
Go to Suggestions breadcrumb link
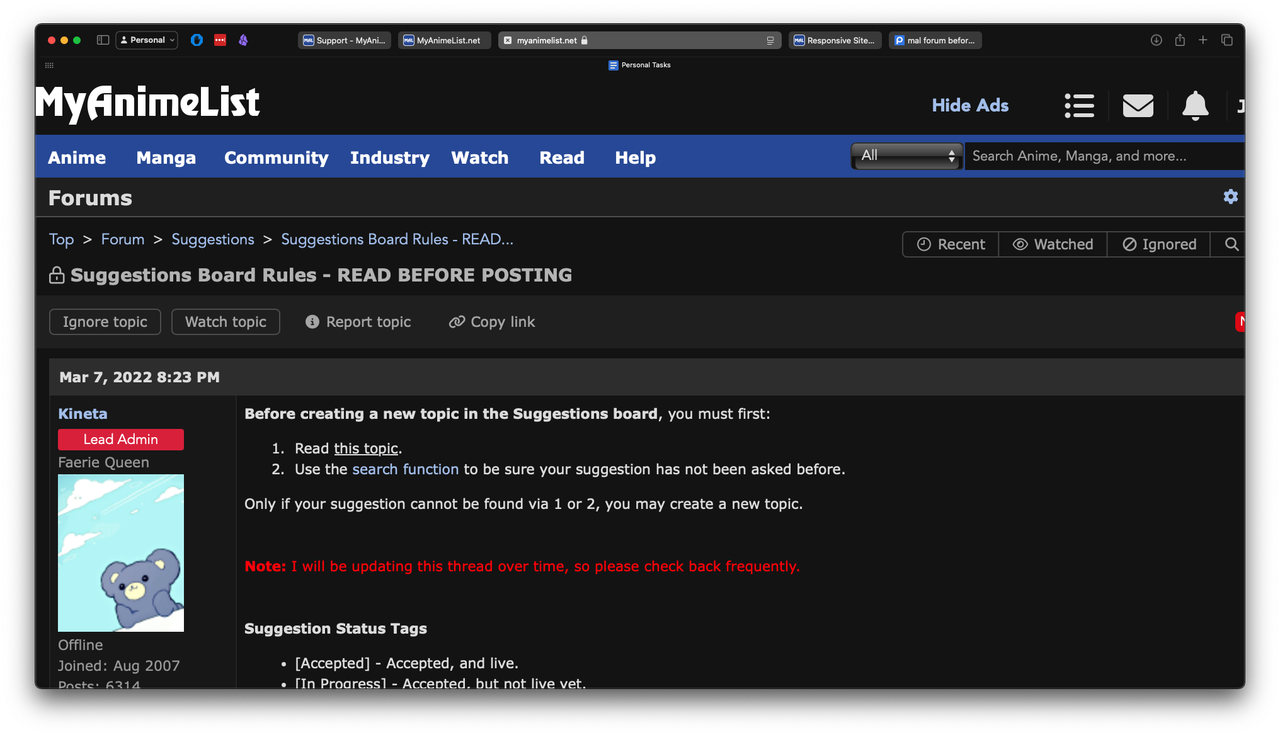coord(213,239)
